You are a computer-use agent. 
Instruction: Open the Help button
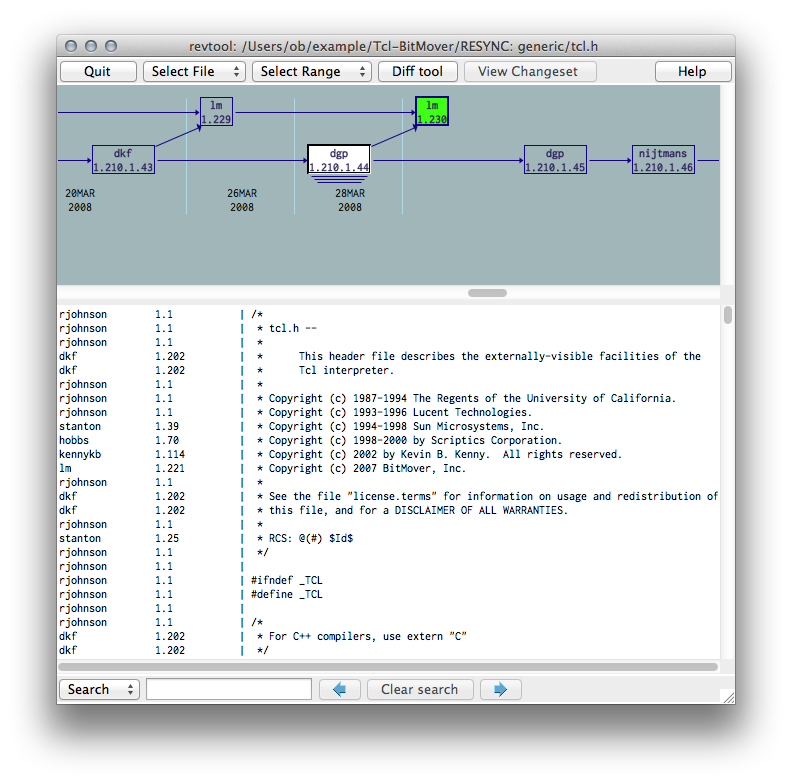click(x=692, y=72)
